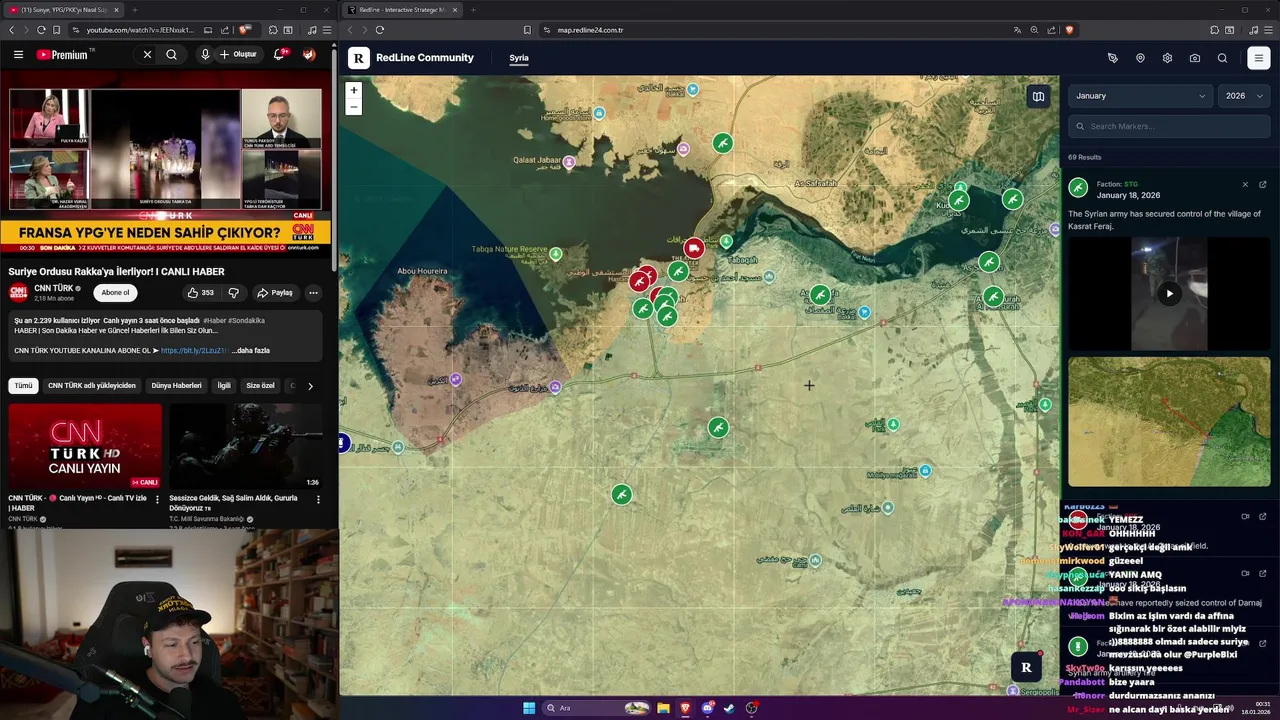Open Brave browser from taskbar
Image resolution: width=1280 pixels, height=720 pixels.
[686, 708]
